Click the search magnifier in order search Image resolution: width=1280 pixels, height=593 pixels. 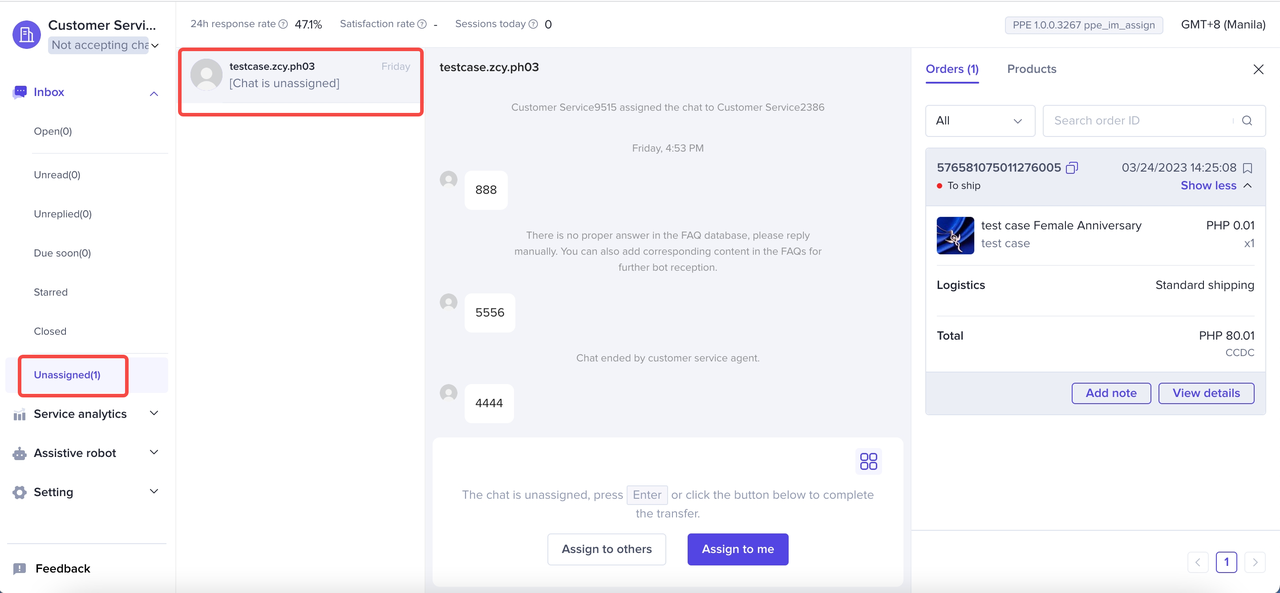tap(1247, 121)
